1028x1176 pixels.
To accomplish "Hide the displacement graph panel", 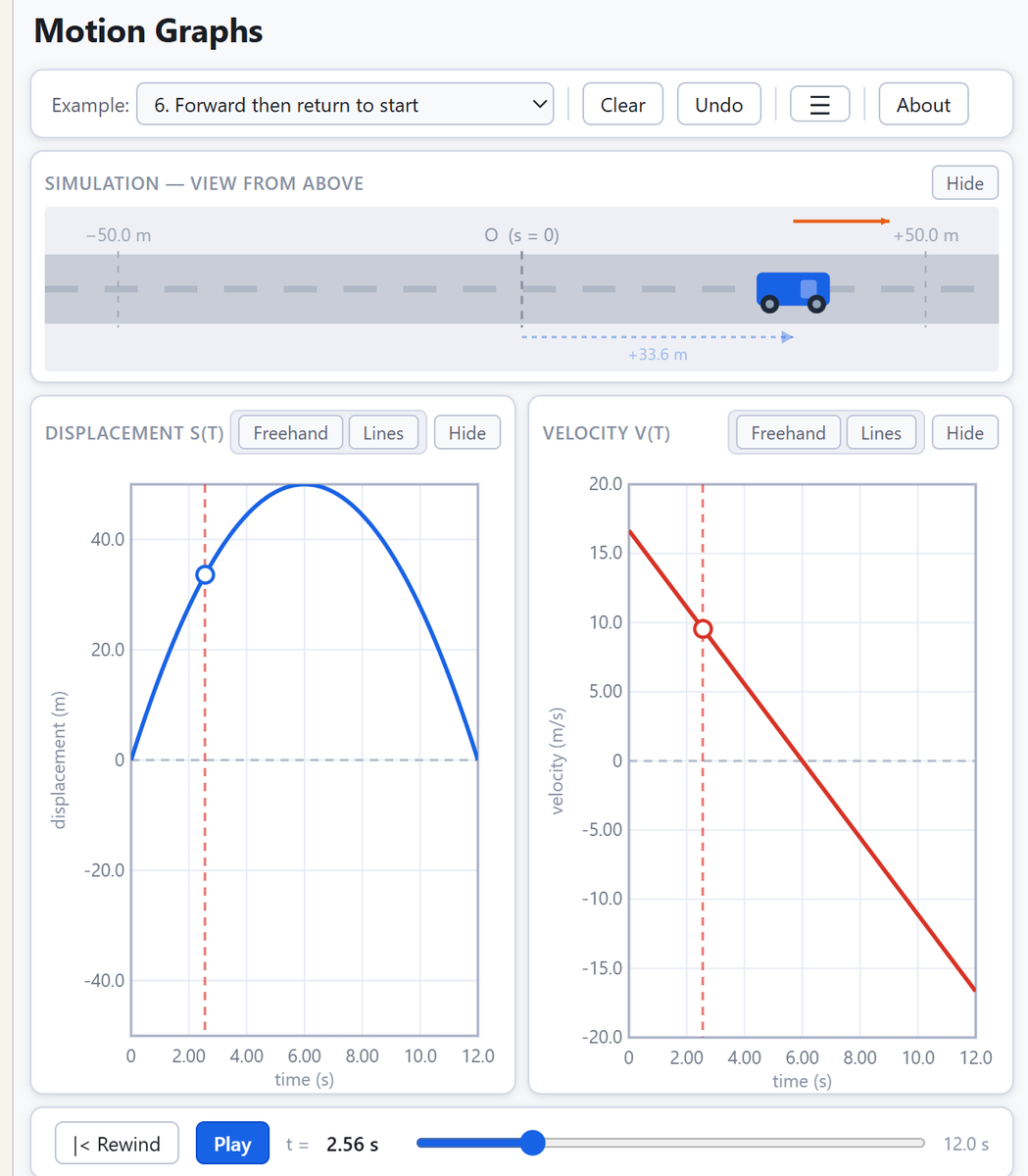I will click(466, 433).
